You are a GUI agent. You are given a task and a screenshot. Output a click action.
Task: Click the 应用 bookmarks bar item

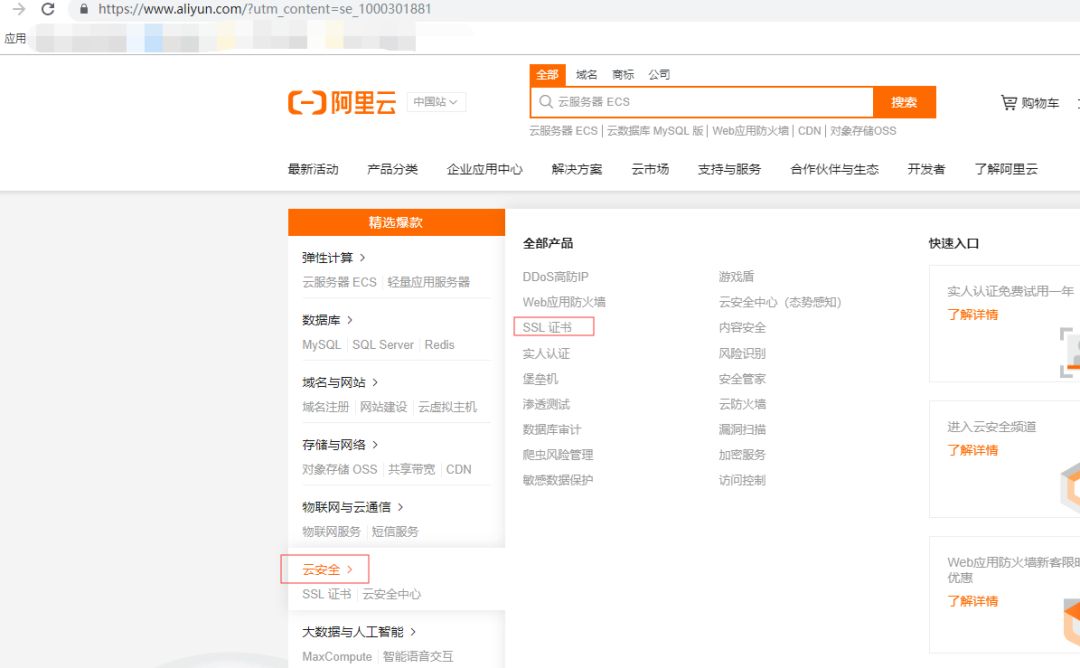[x=15, y=39]
